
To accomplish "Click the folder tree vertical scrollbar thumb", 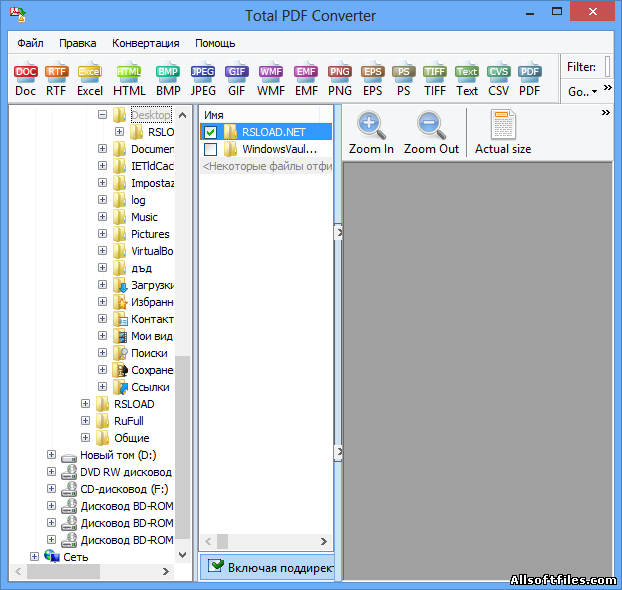I will (x=182, y=447).
